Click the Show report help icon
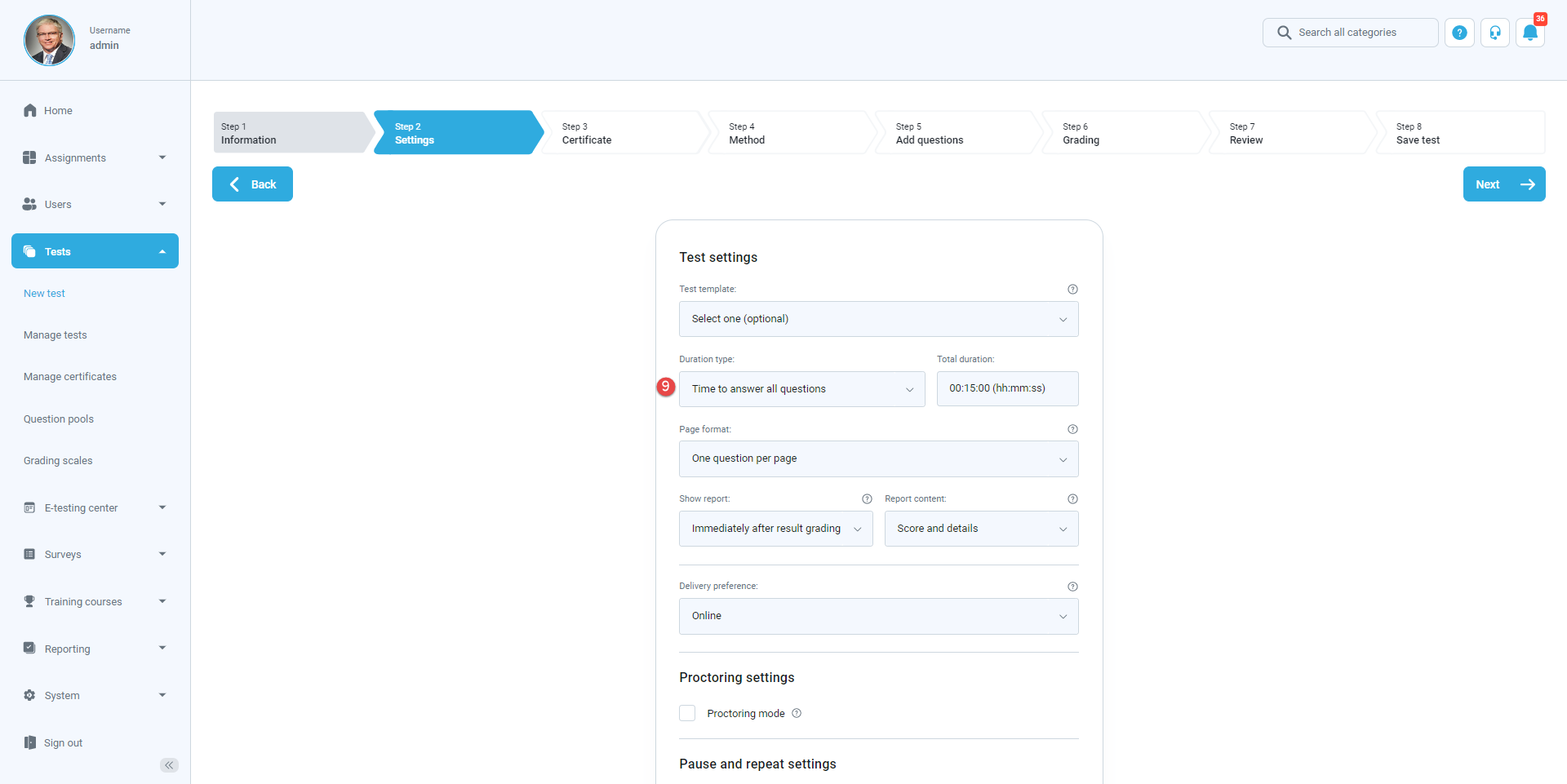This screenshot has height=784, width=1567. (x=867, y=499)
